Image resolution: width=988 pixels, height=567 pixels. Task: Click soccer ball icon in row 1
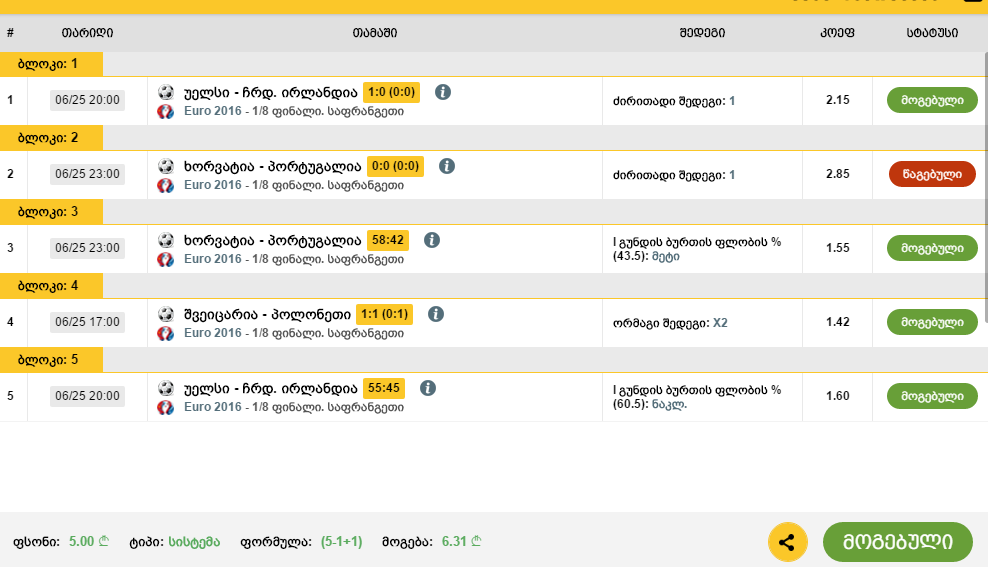point(166,93)
